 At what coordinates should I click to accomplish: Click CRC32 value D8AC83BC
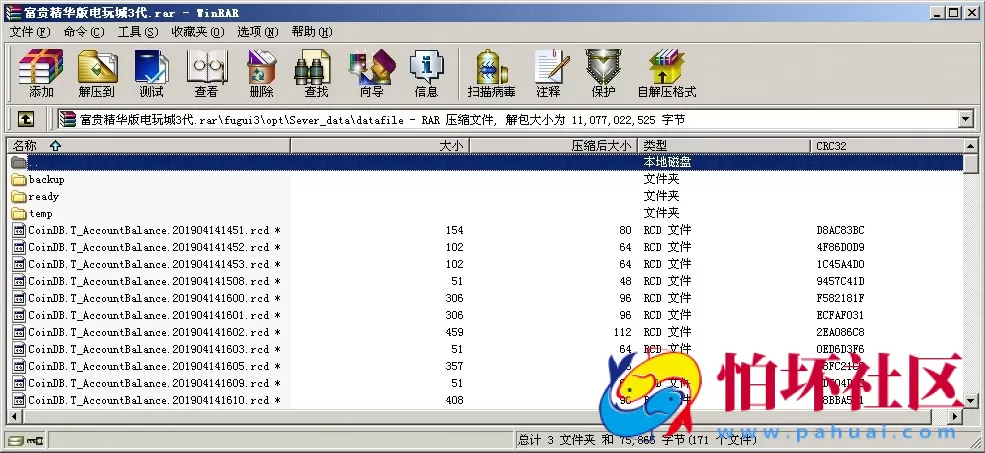[840, 231]
